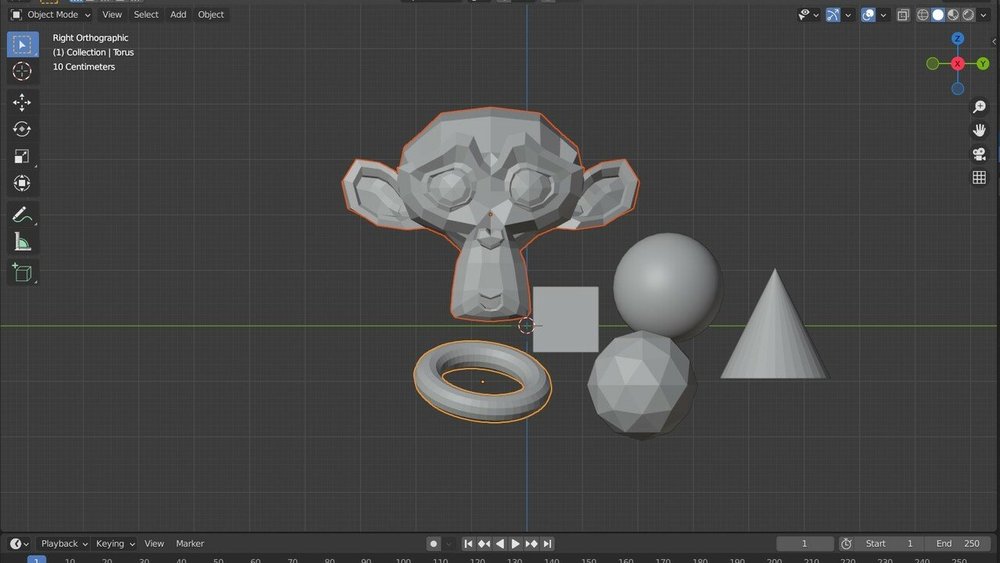
Task: Toggle camera view with camera icon
Action: (x=979, y=154)
